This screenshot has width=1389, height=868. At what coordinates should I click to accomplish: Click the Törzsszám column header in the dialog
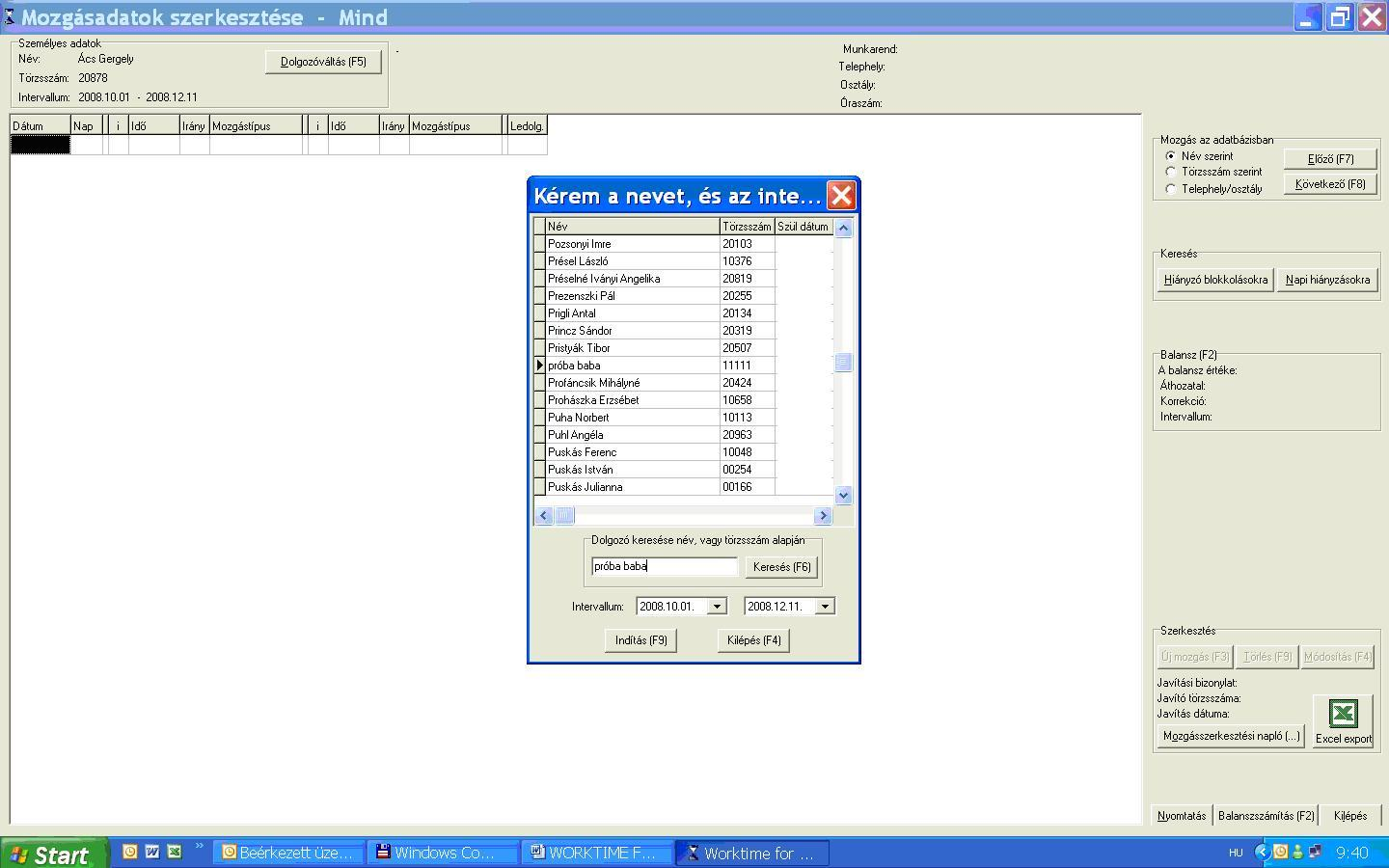coord(748,227)
